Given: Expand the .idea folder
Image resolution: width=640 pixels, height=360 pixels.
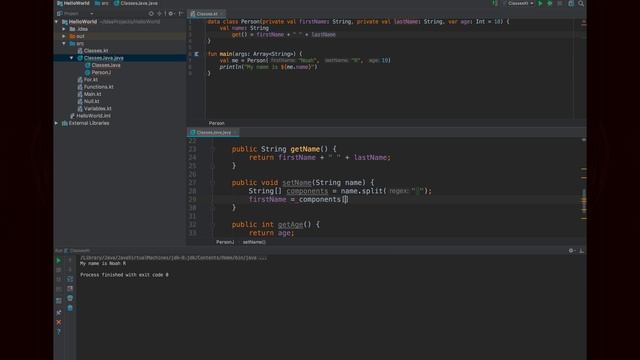Looking at the screenshot, I should pyautogui.click(x=64, y=29).
